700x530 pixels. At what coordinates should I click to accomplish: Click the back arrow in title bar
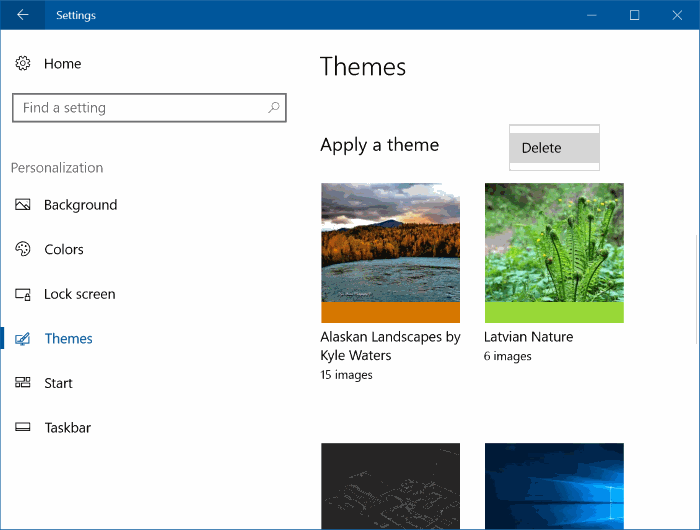(23, 15)
